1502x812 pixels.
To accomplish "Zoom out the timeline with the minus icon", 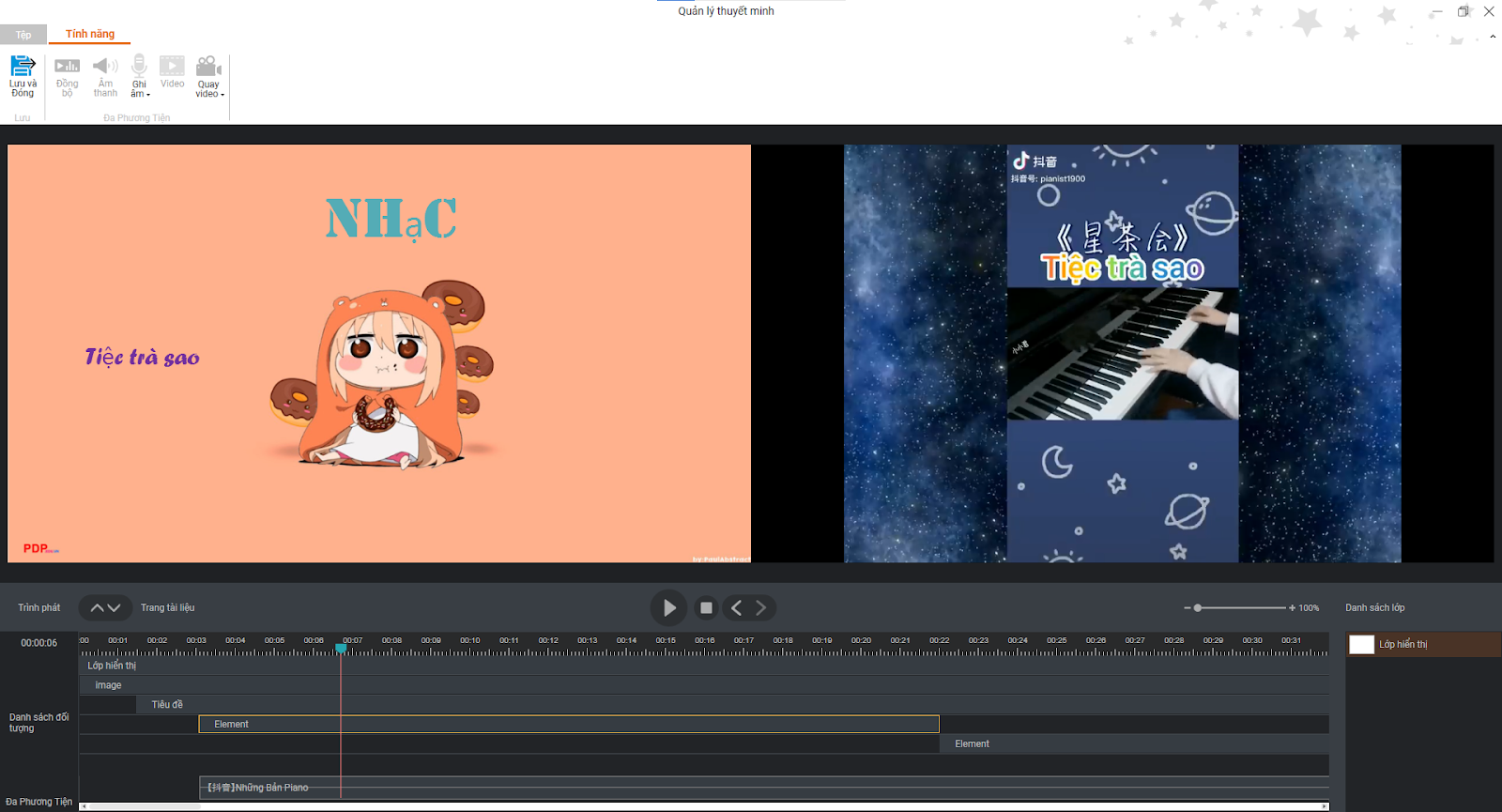I will click(x=1187, y=608).
